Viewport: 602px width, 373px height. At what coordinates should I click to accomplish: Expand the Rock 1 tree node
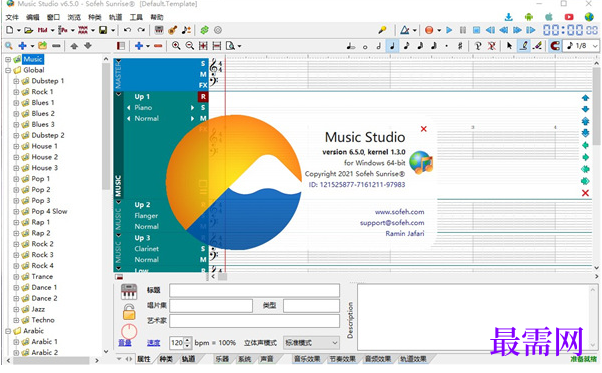[x=16, y=92]
